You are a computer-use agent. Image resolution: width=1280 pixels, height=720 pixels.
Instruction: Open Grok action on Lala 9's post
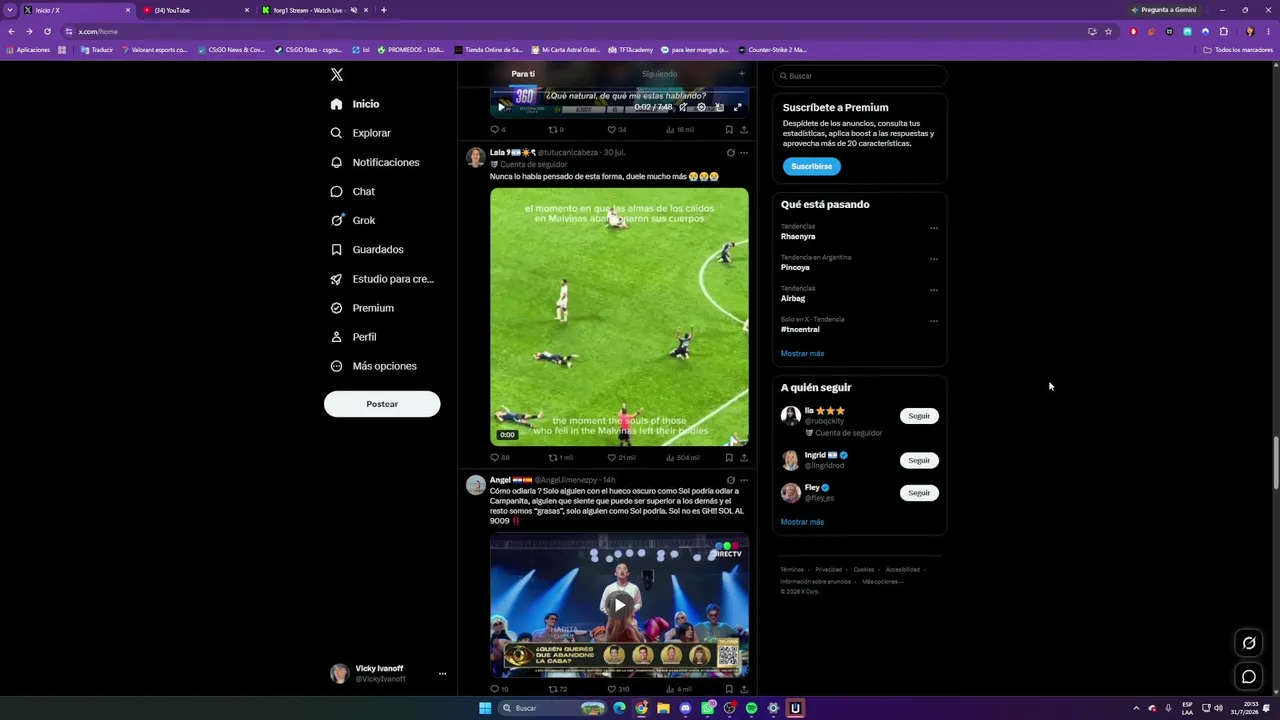coord(730,153)
